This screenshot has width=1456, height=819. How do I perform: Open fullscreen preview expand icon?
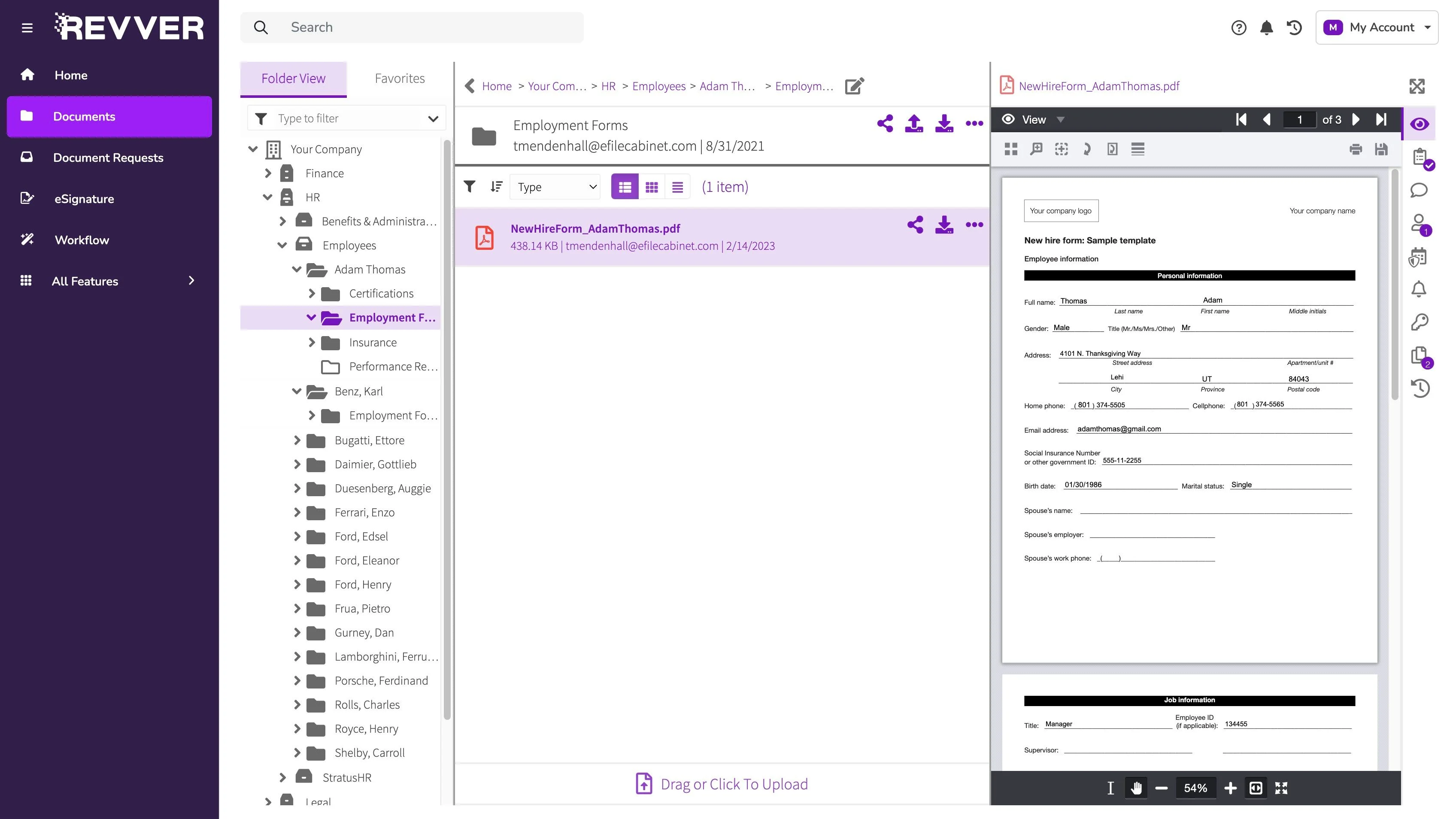(x=1417, y=86)
